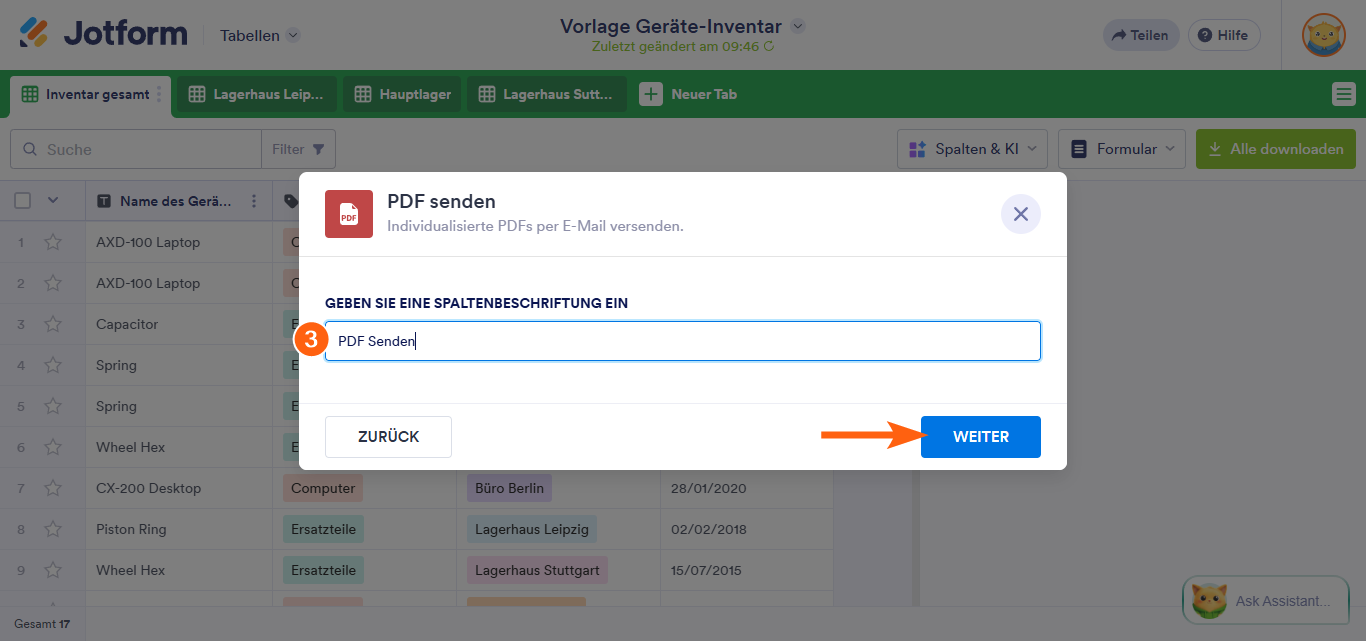Click the PDF senden icon in the dialog
The height and width of the screenshot is (641, 1366).
pyautogui.click(x=348, y=214)
